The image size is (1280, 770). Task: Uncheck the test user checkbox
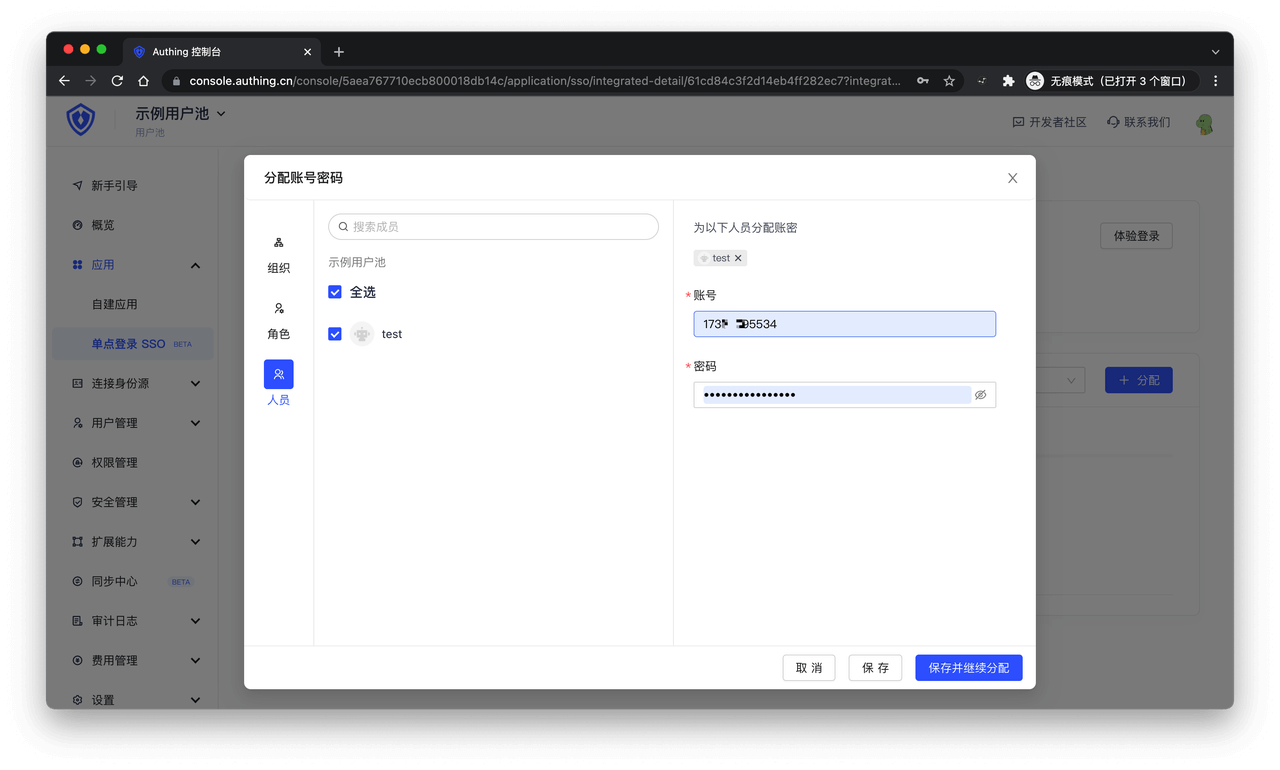coord(335,334)
